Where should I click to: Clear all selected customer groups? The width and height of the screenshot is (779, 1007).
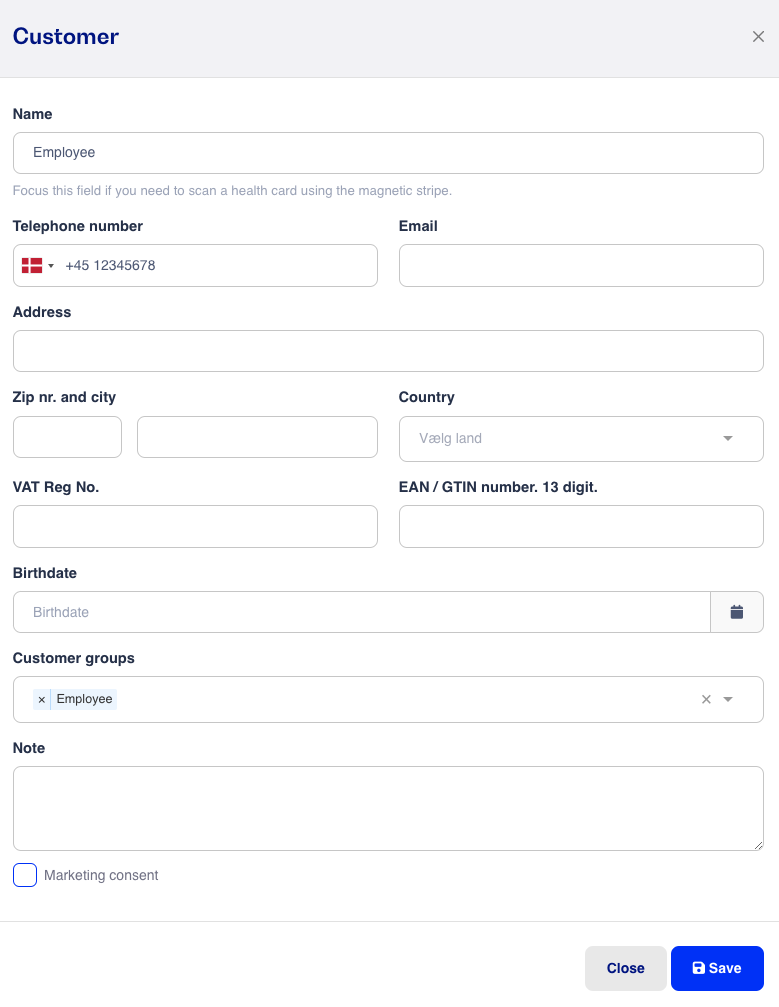pos(706,699)
